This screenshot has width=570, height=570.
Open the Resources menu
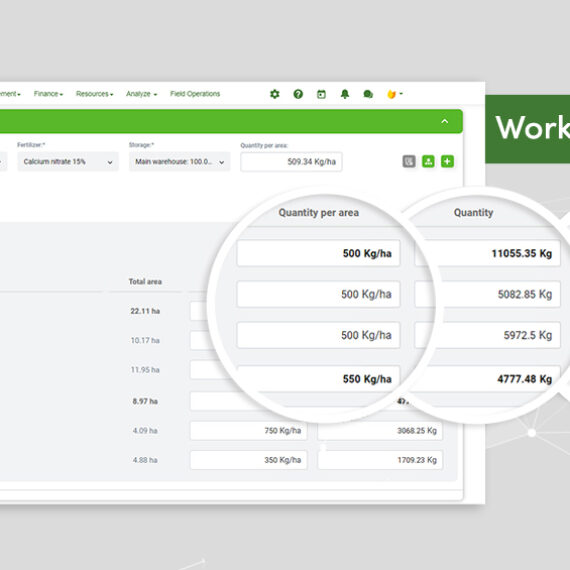[x=95, y=94]
